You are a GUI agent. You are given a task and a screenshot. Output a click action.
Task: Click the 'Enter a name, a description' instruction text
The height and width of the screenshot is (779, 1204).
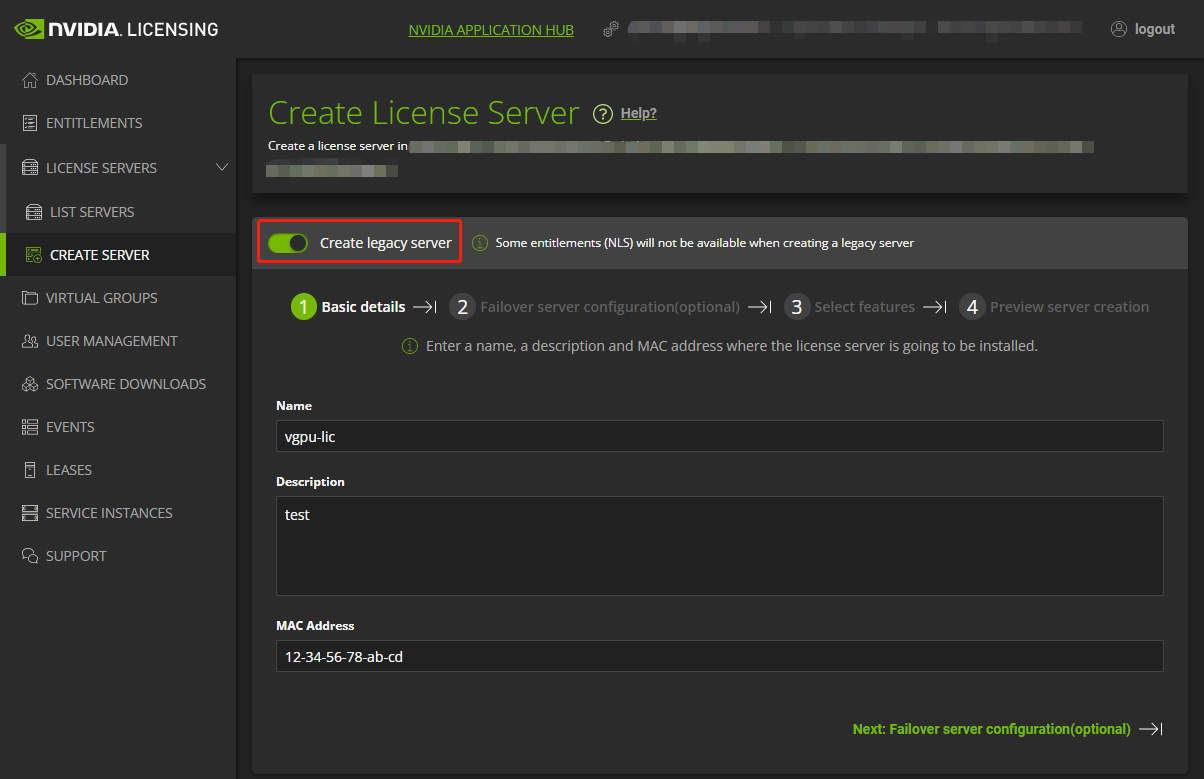[x=732, y=346]
